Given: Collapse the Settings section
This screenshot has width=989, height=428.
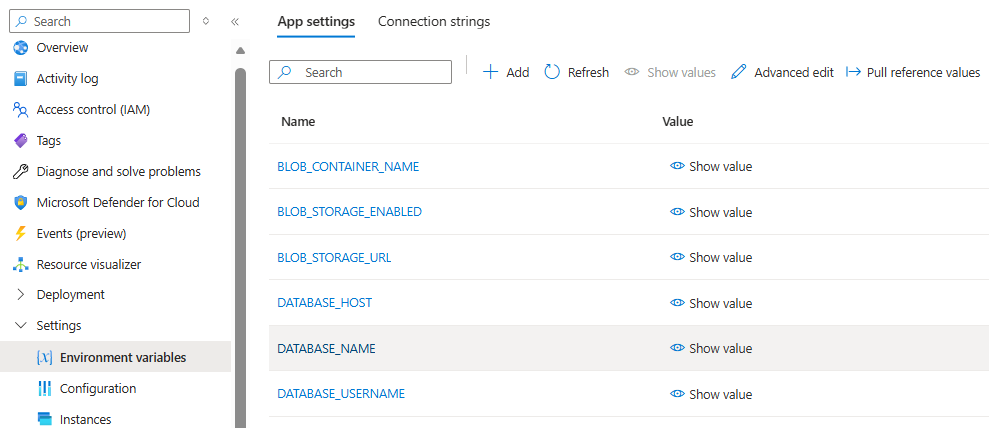Looking at the screenshot, I should click(x=21, y=326).
